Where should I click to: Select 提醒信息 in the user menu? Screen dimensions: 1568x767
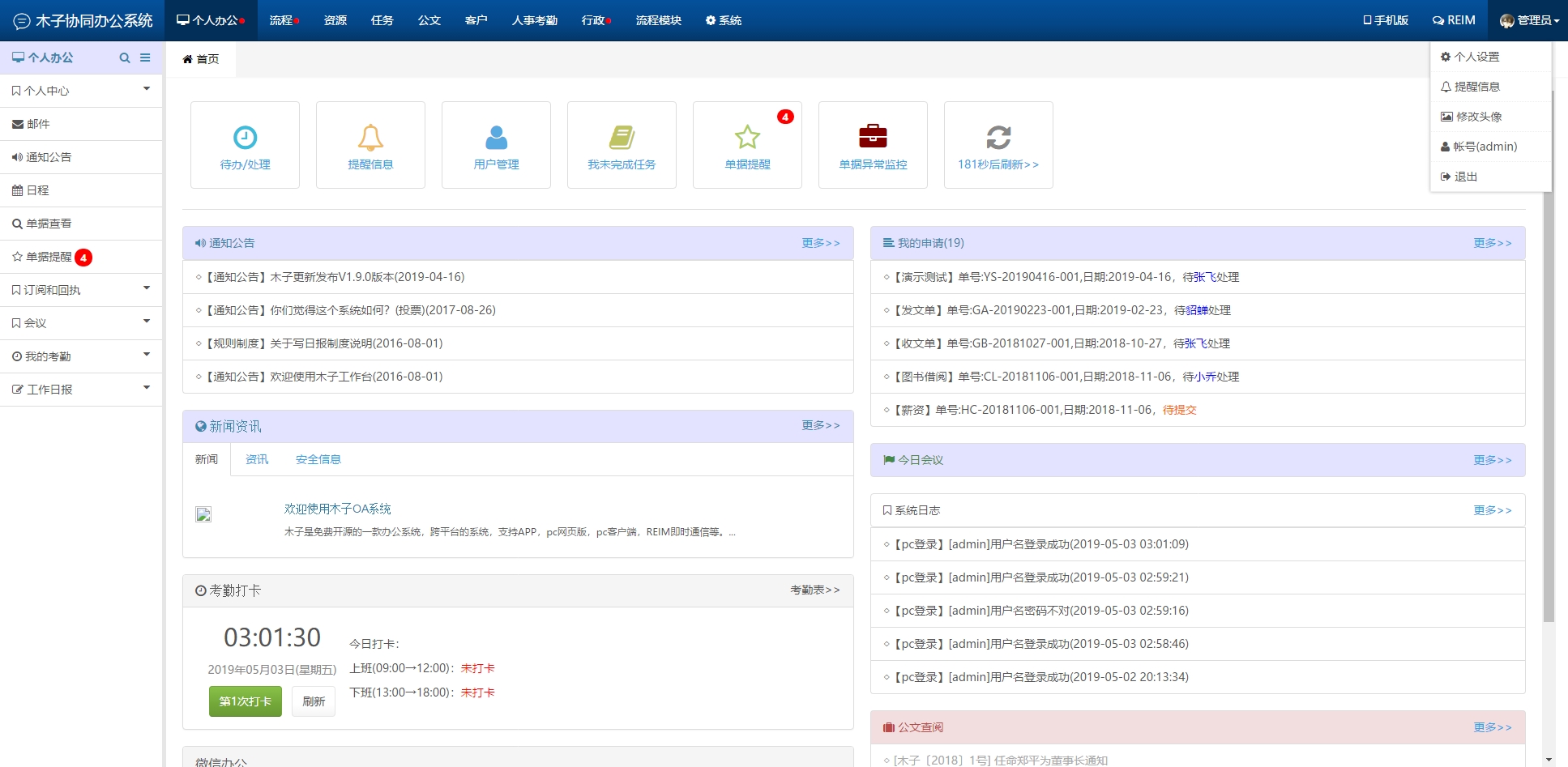1491,87
